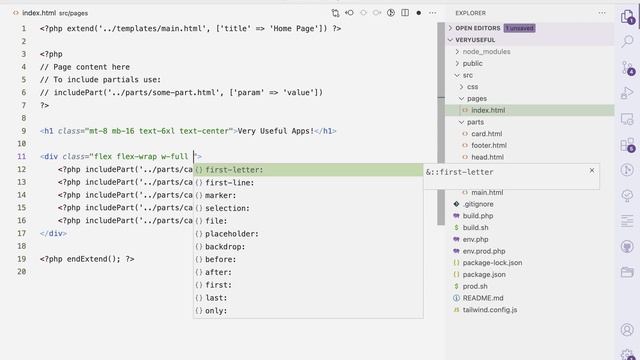Image resolution: width=640 pixels, height=360 pixels.
Task: Choose backdrop: suggestion
Action: [308, 247]
